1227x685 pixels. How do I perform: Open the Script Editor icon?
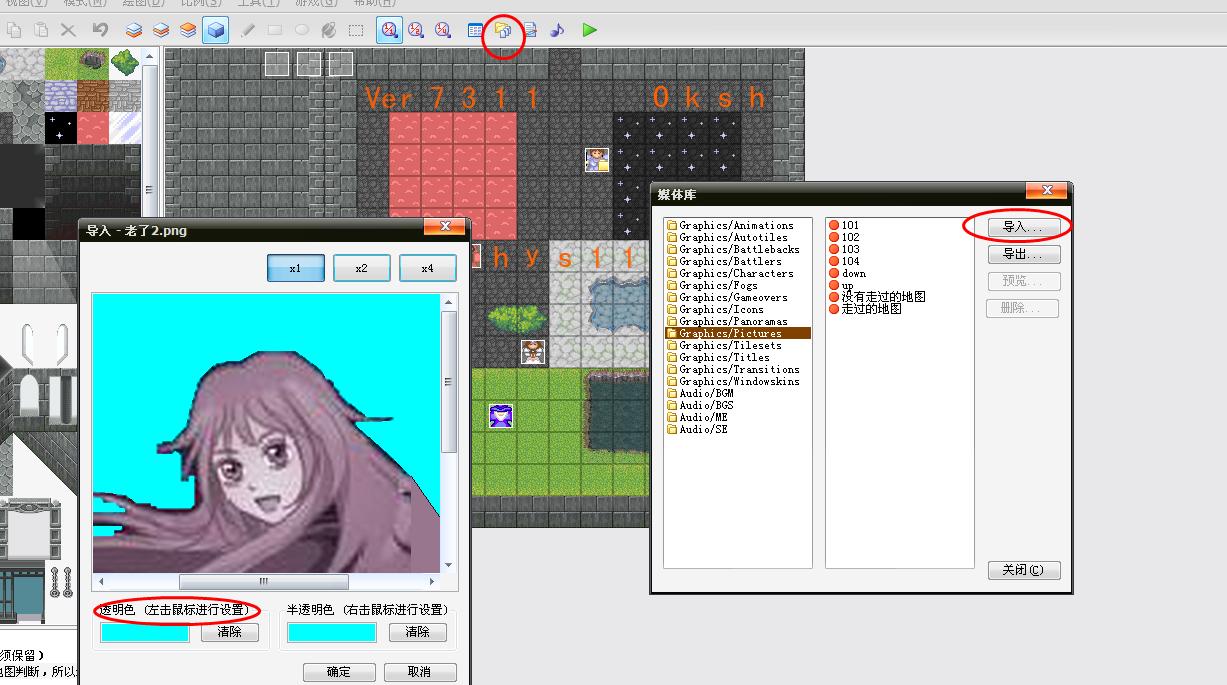[x=530, y=30]
